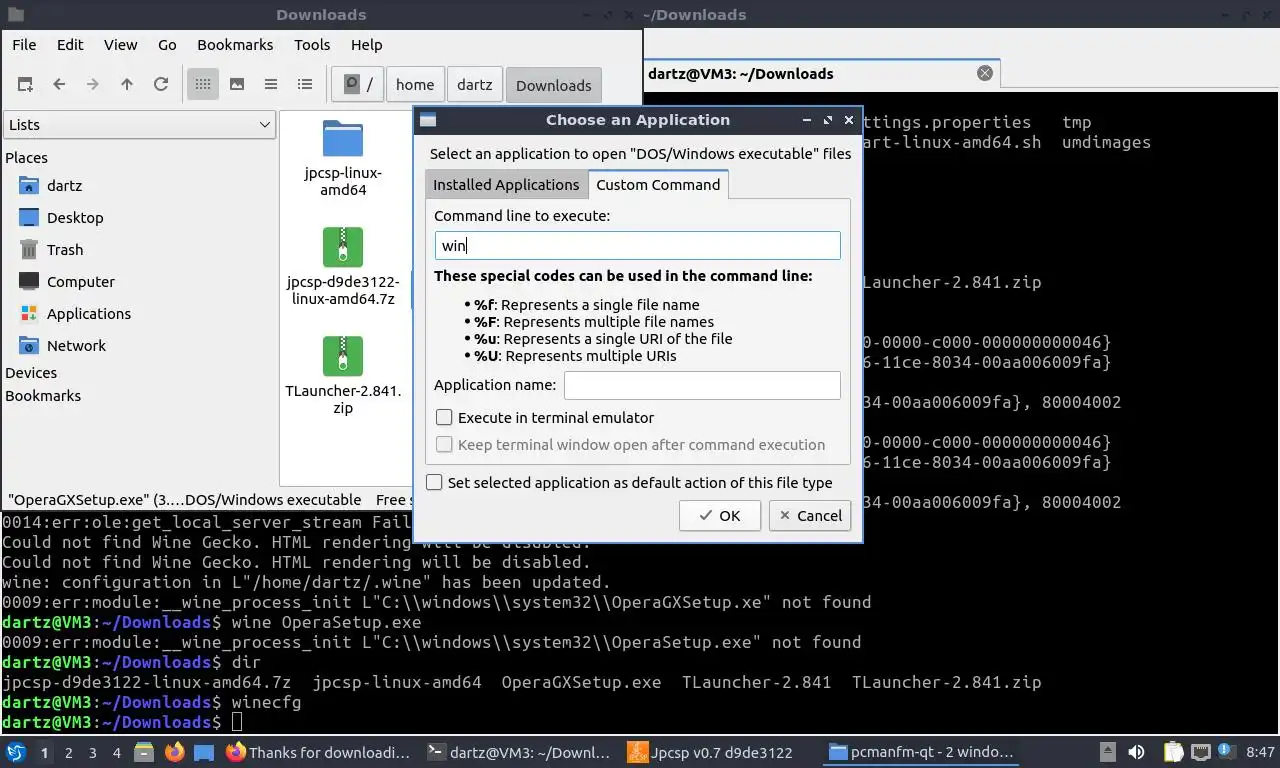Image resolution: width=1280 pixels, height=768 pixels.
Task: Switch to Firefox 'Thanks for downloading' taskbar window
Action: point(319,752)
